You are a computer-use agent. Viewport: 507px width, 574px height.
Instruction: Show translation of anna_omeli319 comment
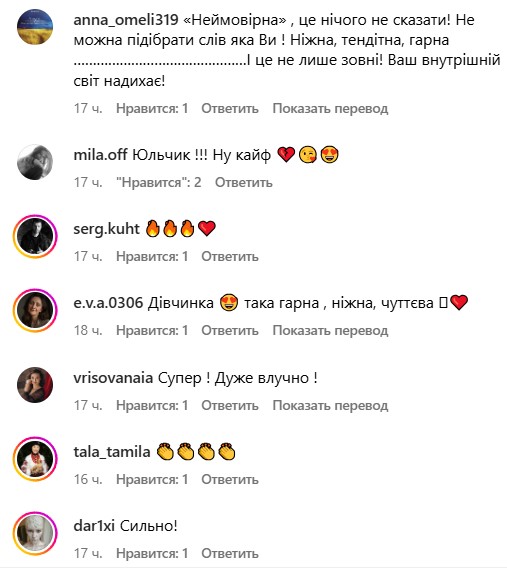[x=330, y=108]
